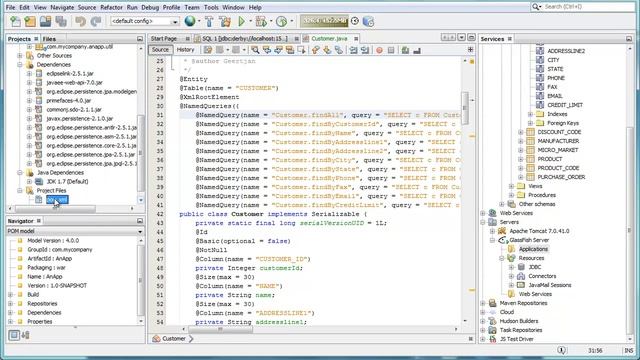This screenshot has width=640, height=360.
Task: Click the editor vertical scrollbar thumb
Action: (x=464, y=107)
